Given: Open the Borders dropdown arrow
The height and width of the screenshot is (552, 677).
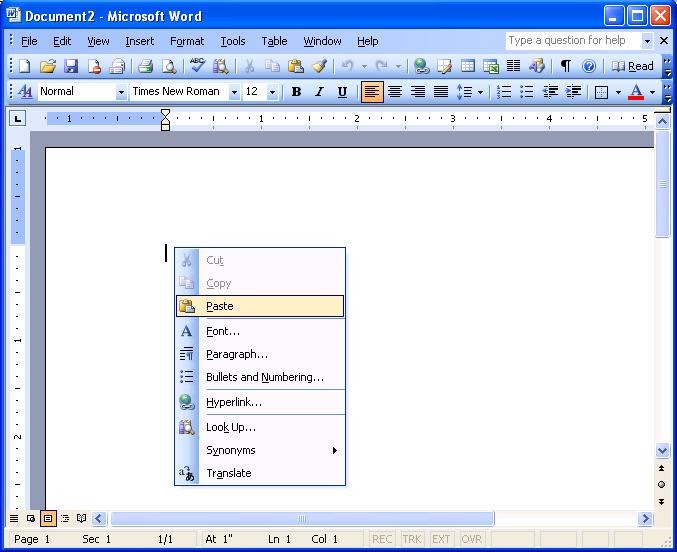Looking at the screenshot, I should 618,92.
